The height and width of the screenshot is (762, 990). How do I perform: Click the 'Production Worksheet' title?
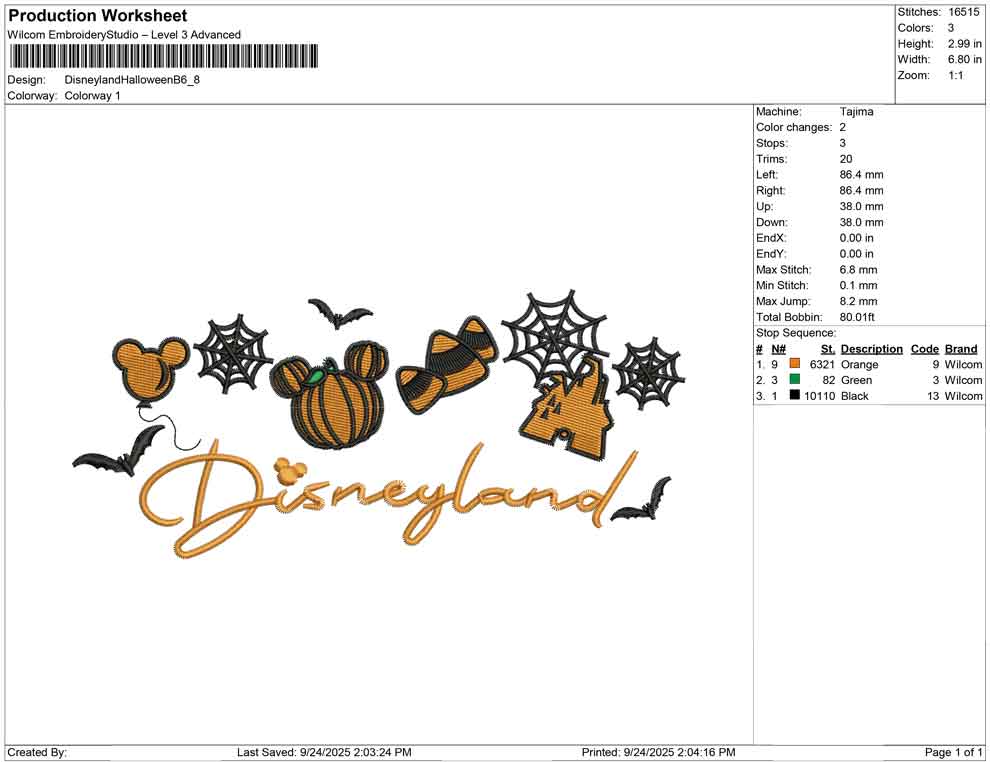(98, 16)
